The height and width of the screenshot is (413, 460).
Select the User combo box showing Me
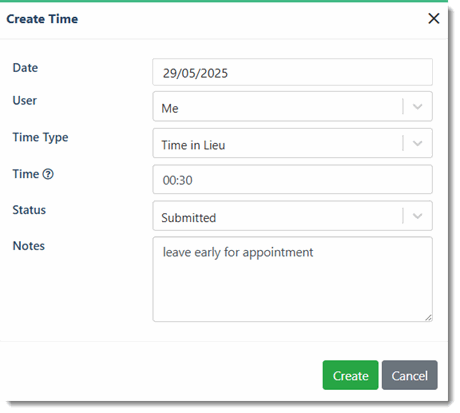point(292,107)
